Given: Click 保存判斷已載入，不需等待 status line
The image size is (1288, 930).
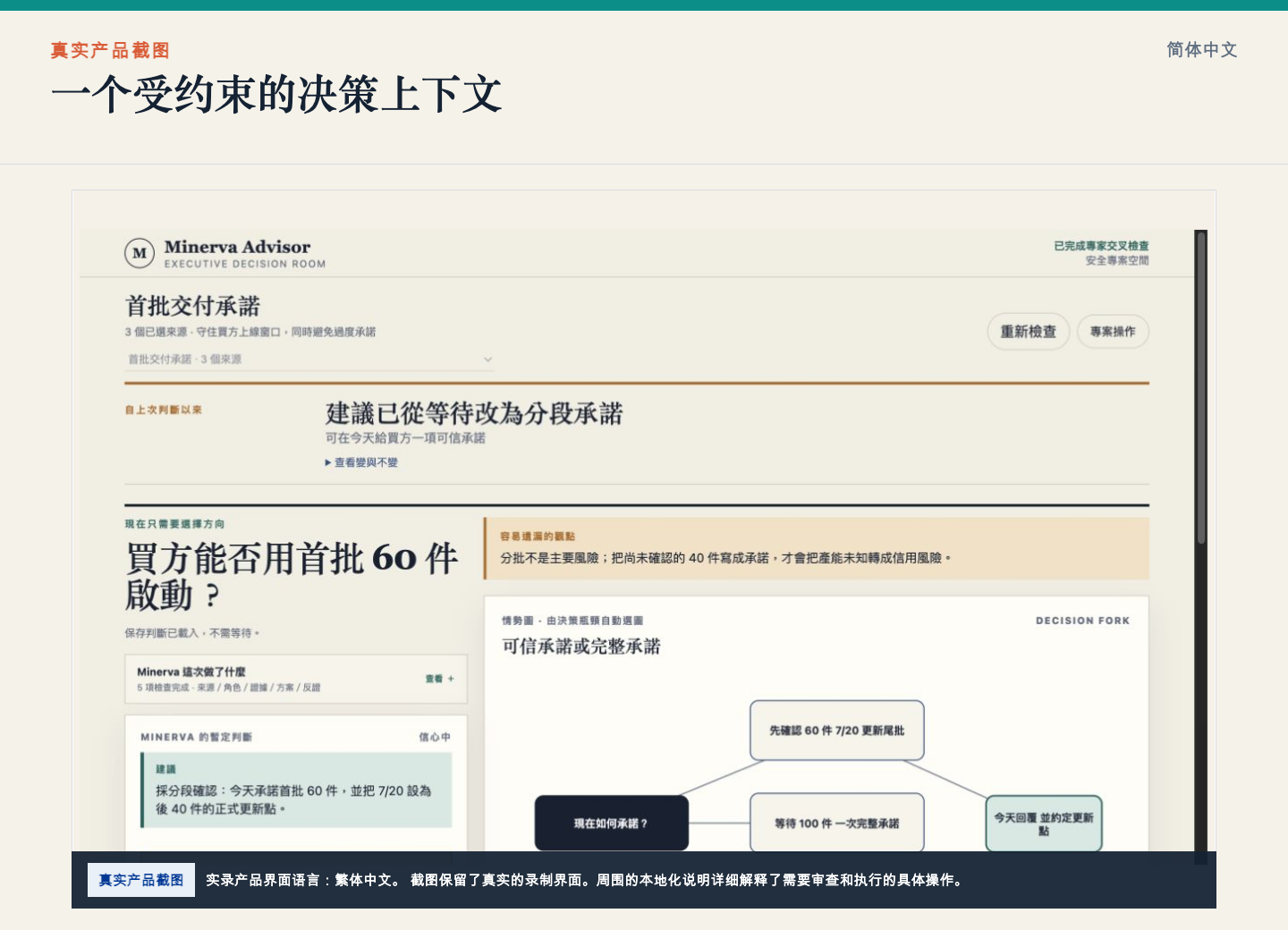Looking at the screenshot, I should [192, 633].
